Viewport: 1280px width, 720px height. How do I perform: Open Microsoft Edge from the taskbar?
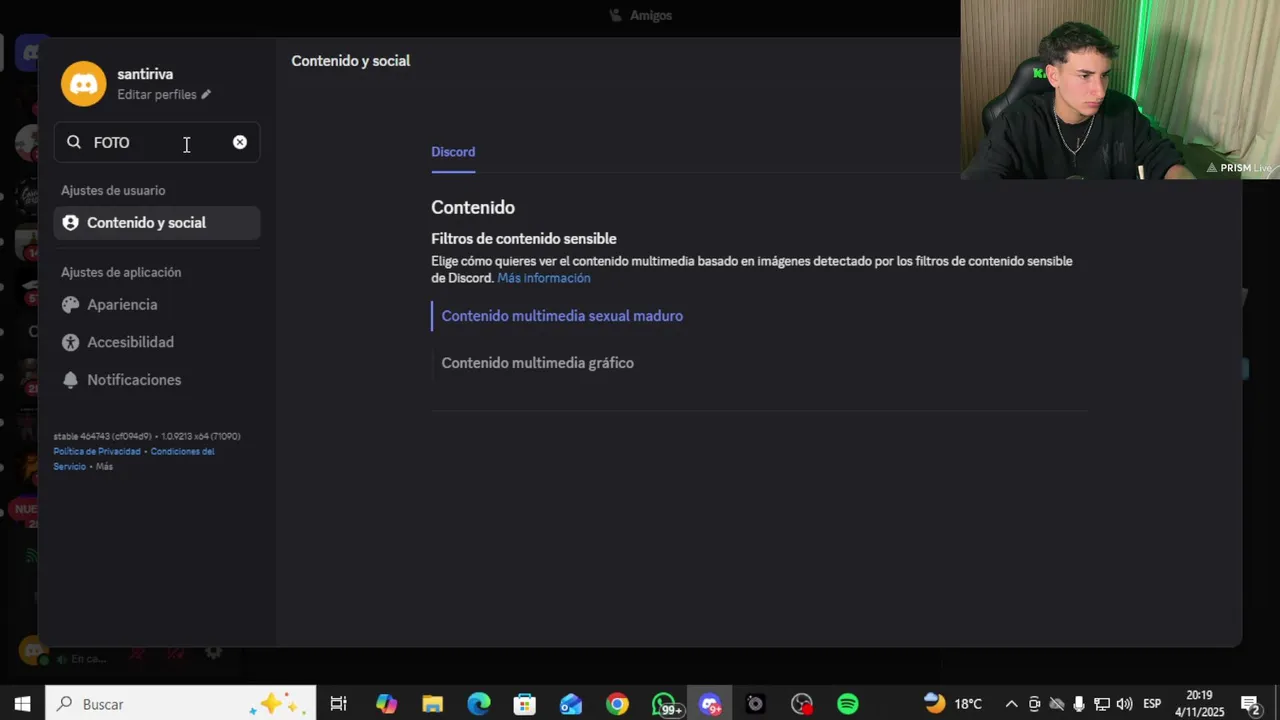[x=479, y=704]
